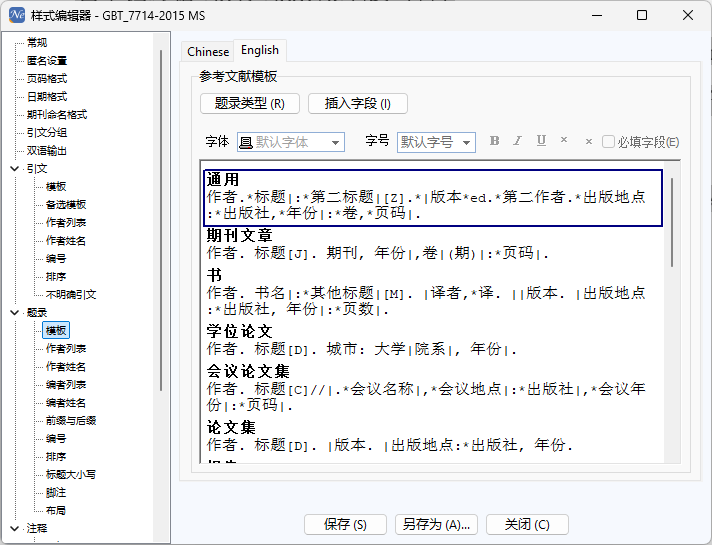Click the 期刊文章 template format line

[x=377, y=253]
